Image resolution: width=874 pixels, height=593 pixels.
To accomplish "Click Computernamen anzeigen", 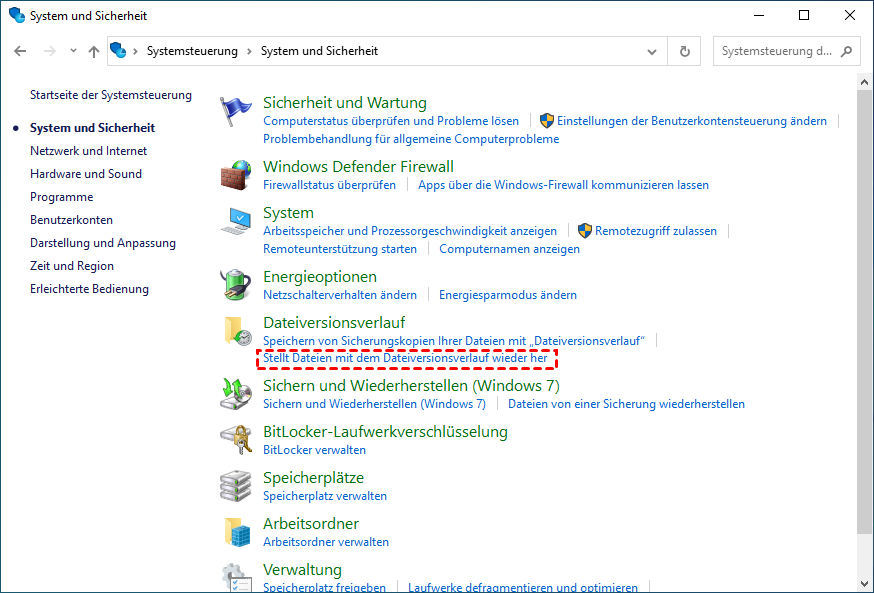I will (x=509, y=249).
